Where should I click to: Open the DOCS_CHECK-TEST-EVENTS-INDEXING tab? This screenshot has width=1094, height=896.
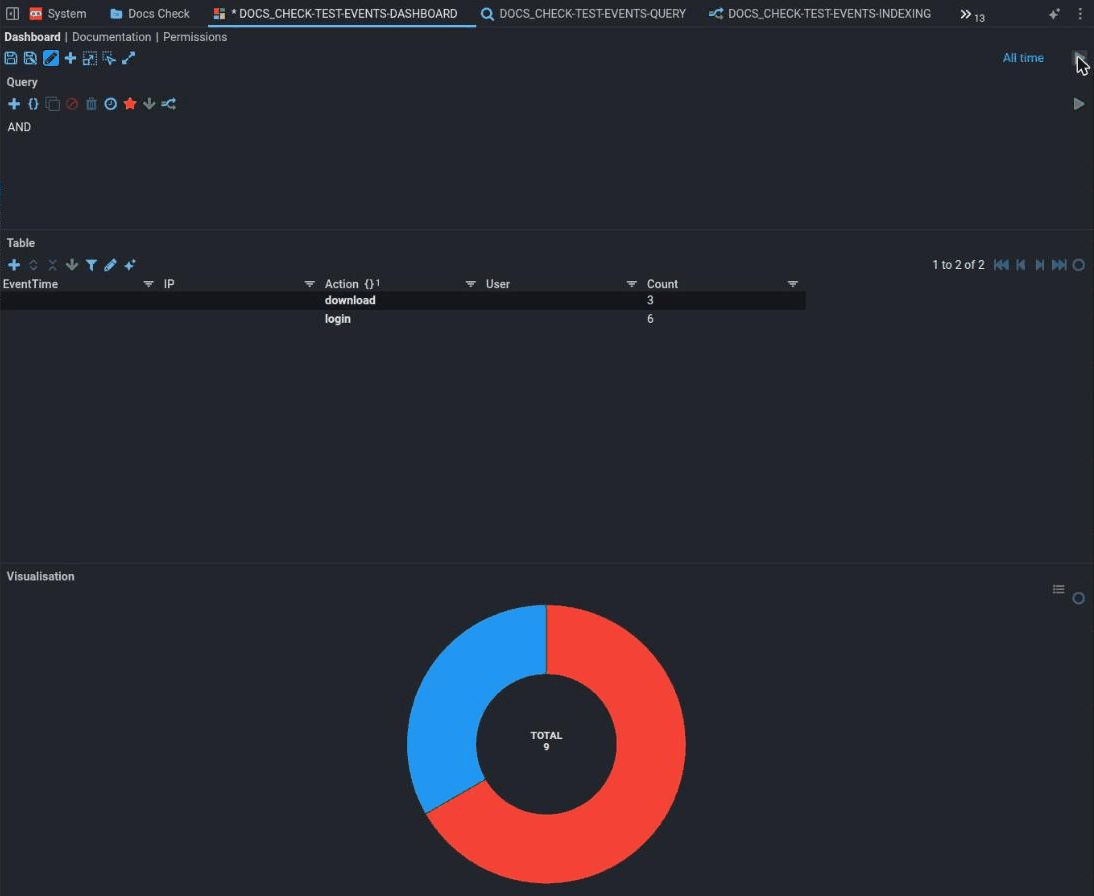tap(820, 14)
